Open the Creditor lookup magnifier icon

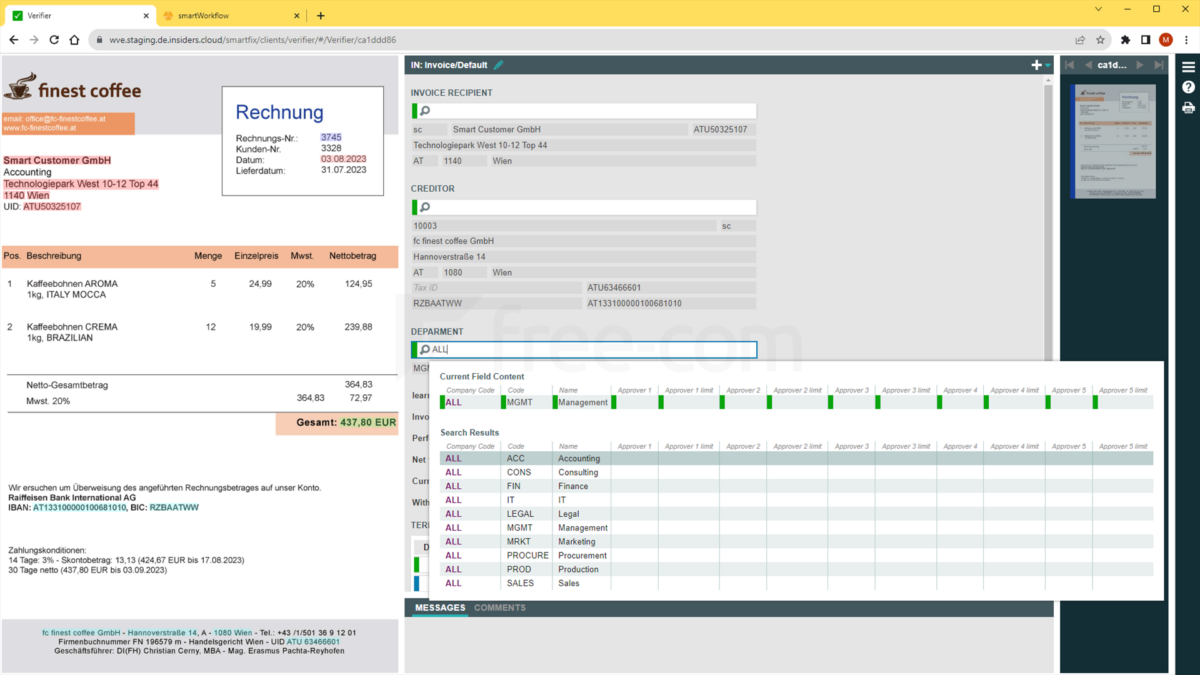[423, 208]
